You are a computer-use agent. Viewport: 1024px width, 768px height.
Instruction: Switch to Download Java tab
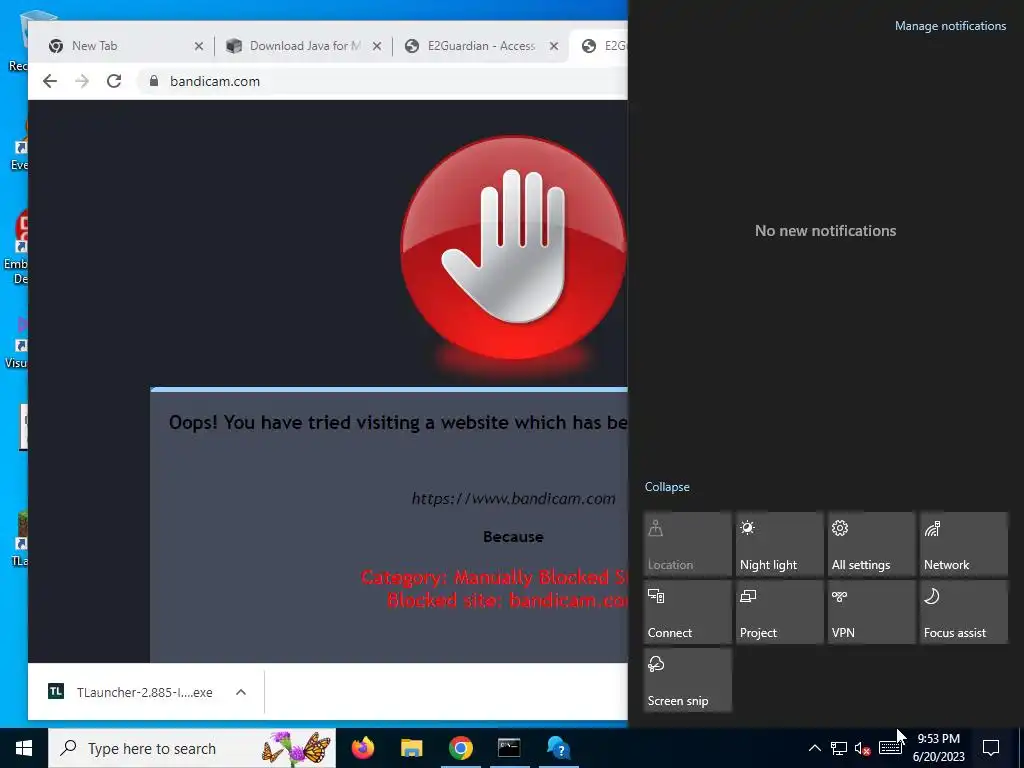pos(304,46)
